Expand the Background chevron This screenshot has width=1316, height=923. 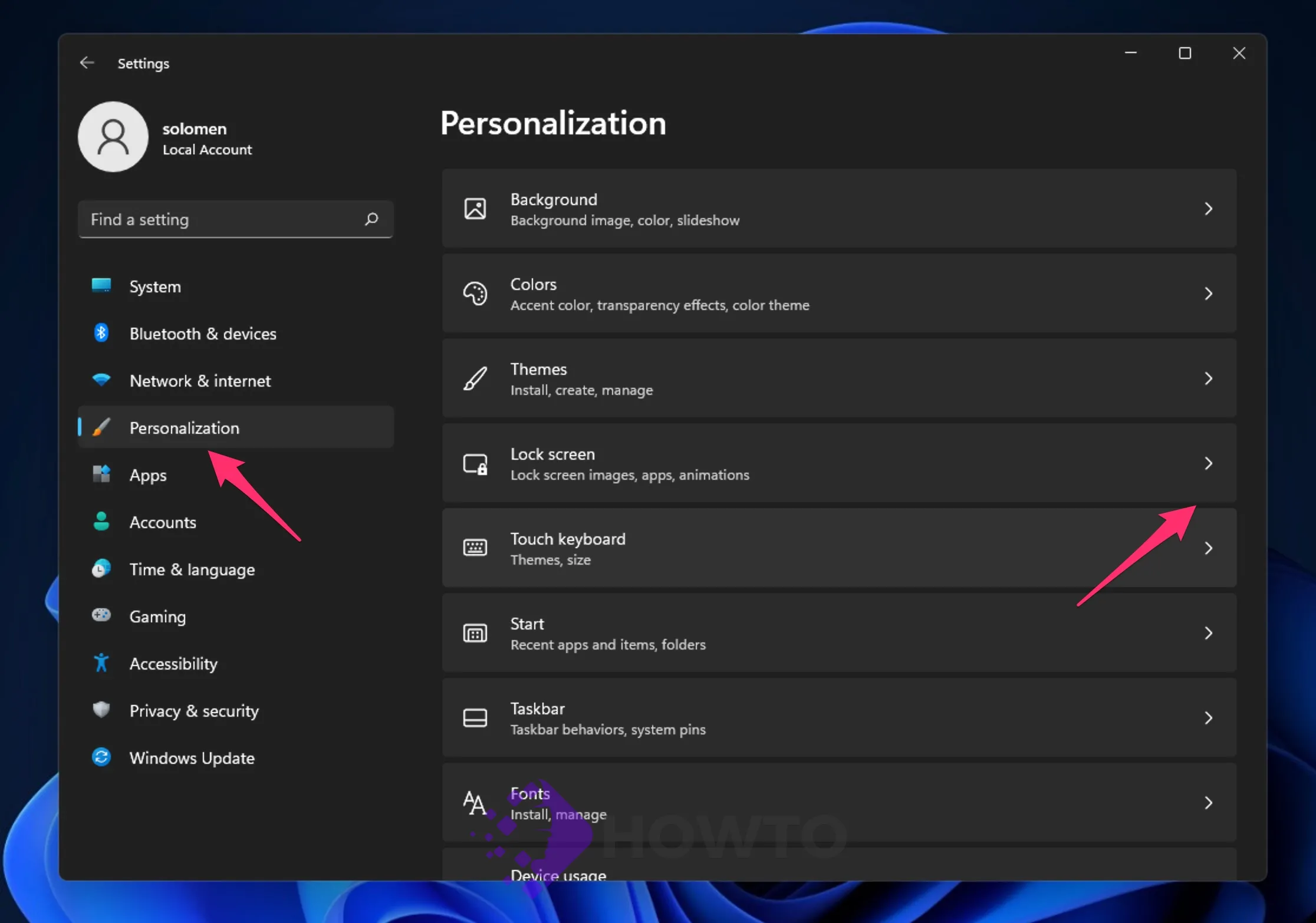[x=1209, y=209]
